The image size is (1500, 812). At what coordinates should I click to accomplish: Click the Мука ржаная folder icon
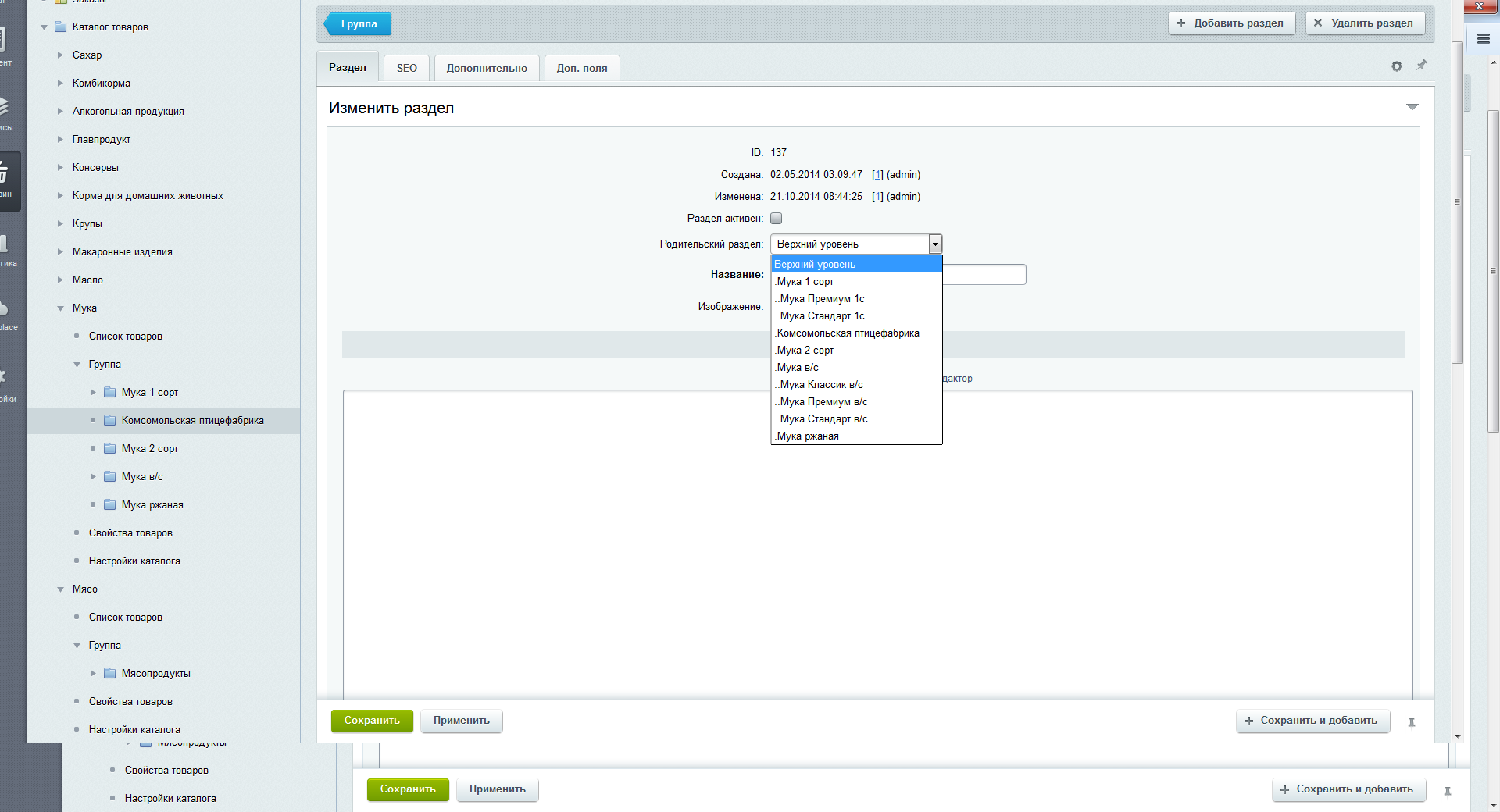[x=110, y=504]
